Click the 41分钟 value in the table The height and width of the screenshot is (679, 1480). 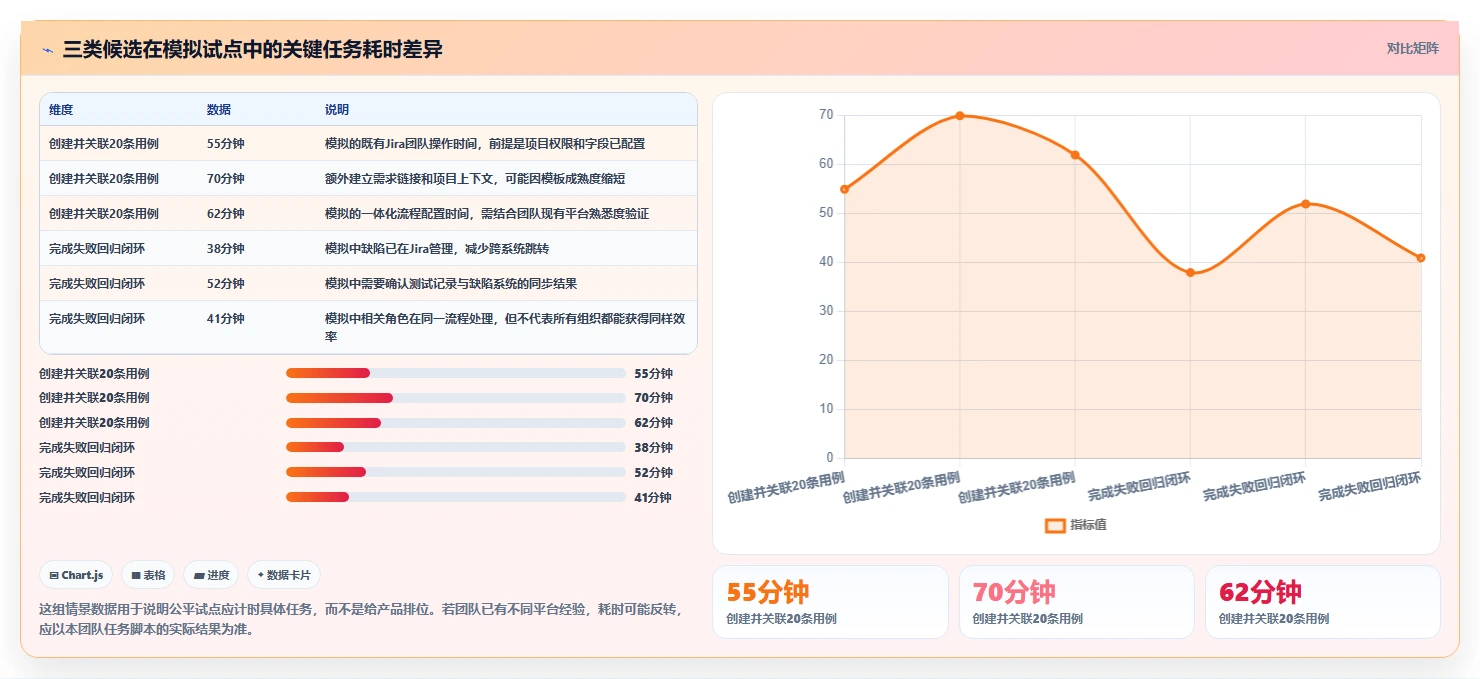226,319
